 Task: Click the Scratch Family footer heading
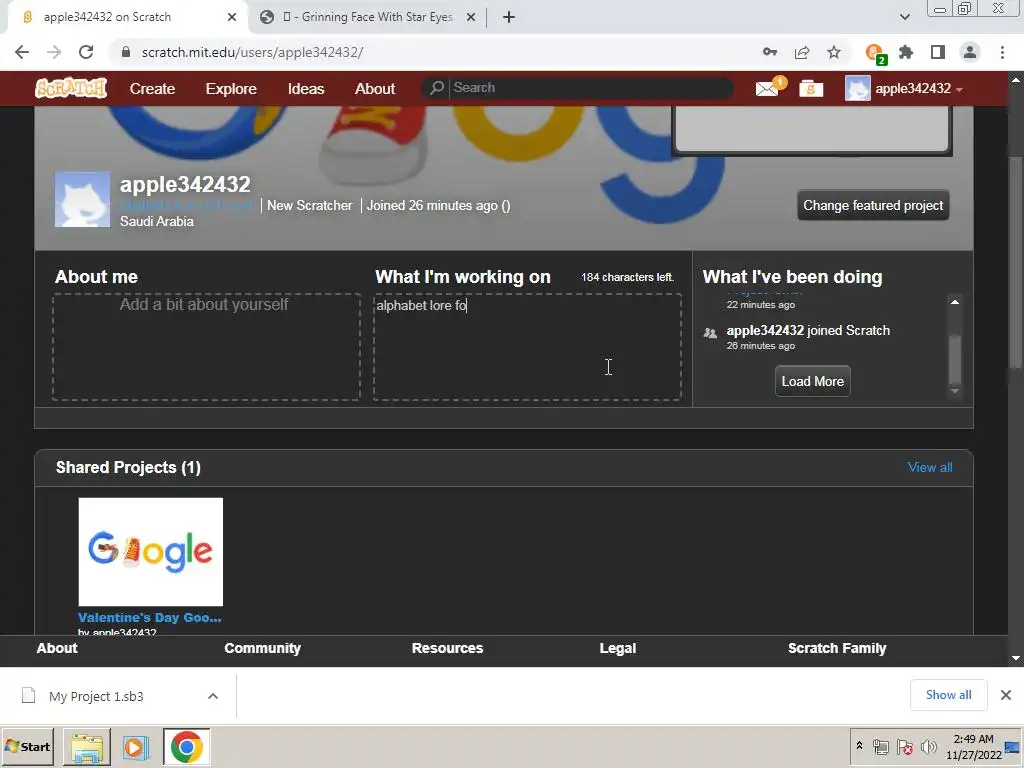click(x=837, y=648)
